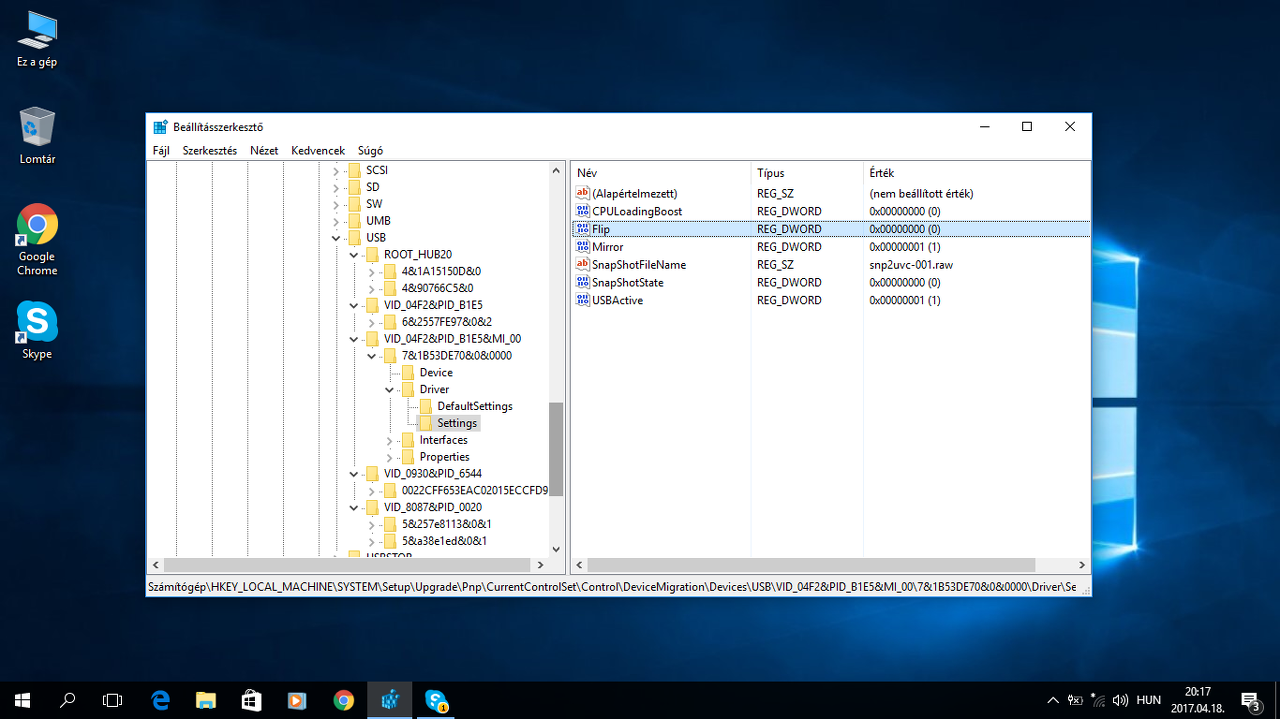Open the Kedvencek menu
This screenshot has width=1280, height=719.
pyautogui.click(x=318, y=151)
